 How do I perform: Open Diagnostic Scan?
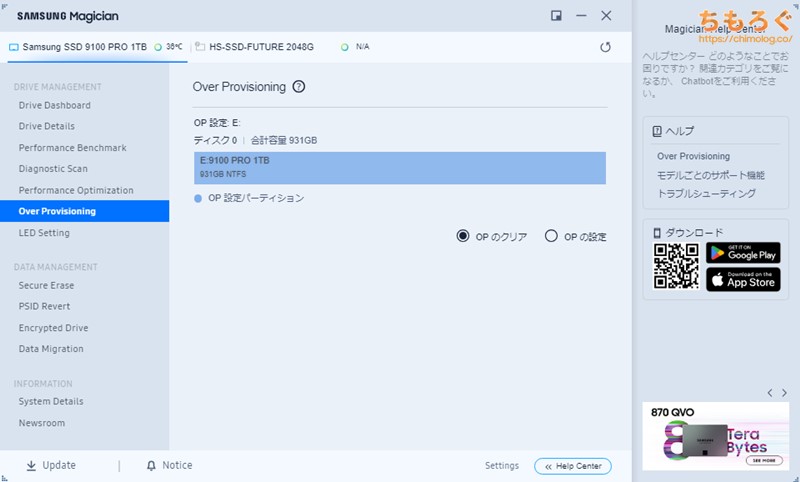pos(53,168)
